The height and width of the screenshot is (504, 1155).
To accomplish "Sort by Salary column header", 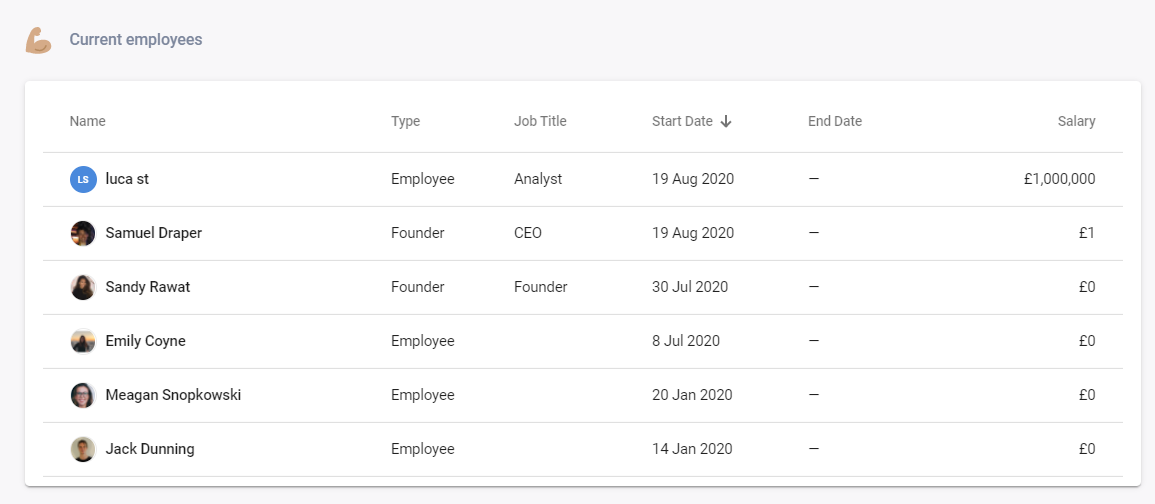I will [x=1076, y=121].
